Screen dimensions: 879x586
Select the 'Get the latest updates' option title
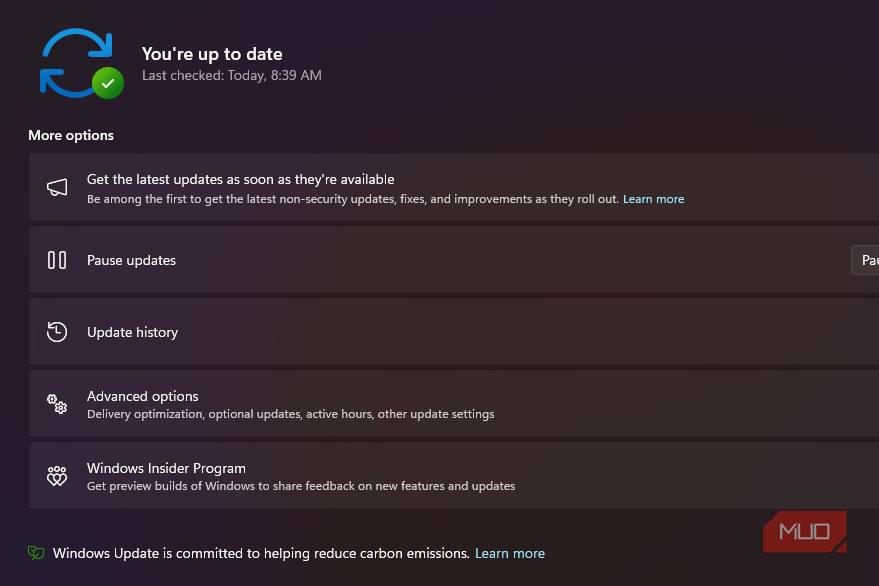click(x=240, y=179)
